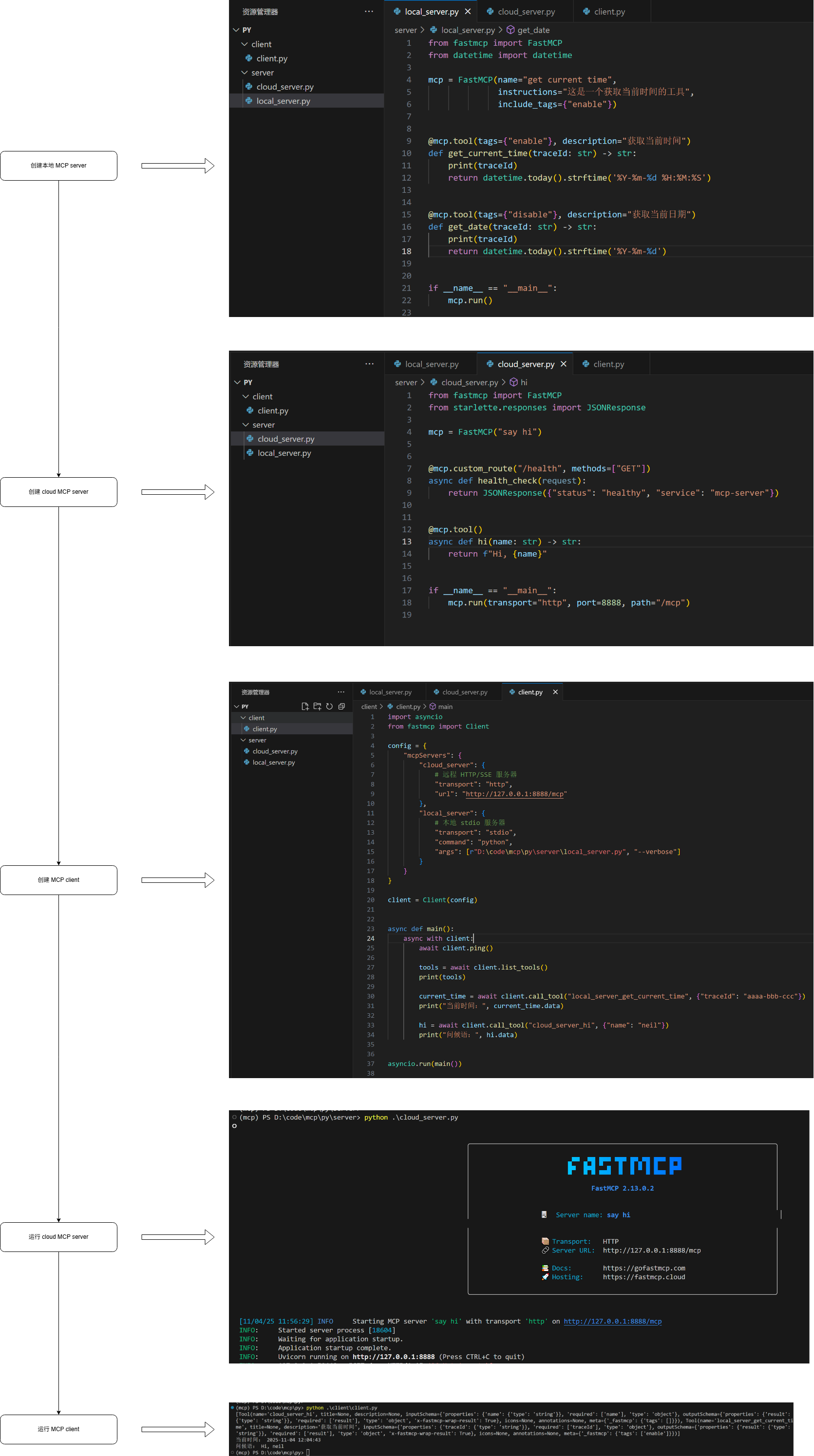Screen dimensions: 814x1456
Task: Collapse all folders using the explorer toolbar icon
Action: 341,707
